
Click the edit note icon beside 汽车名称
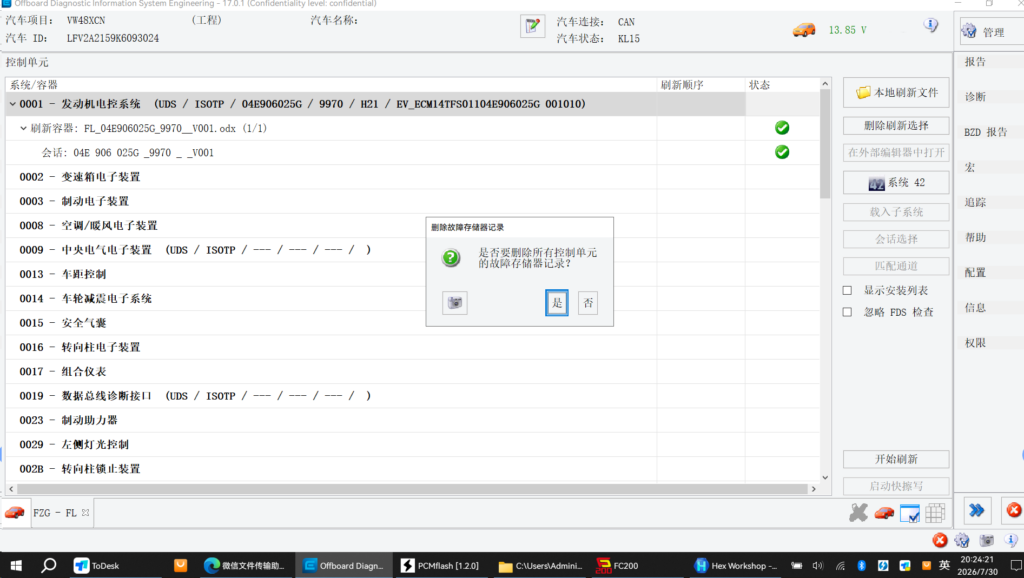point(533,27)
